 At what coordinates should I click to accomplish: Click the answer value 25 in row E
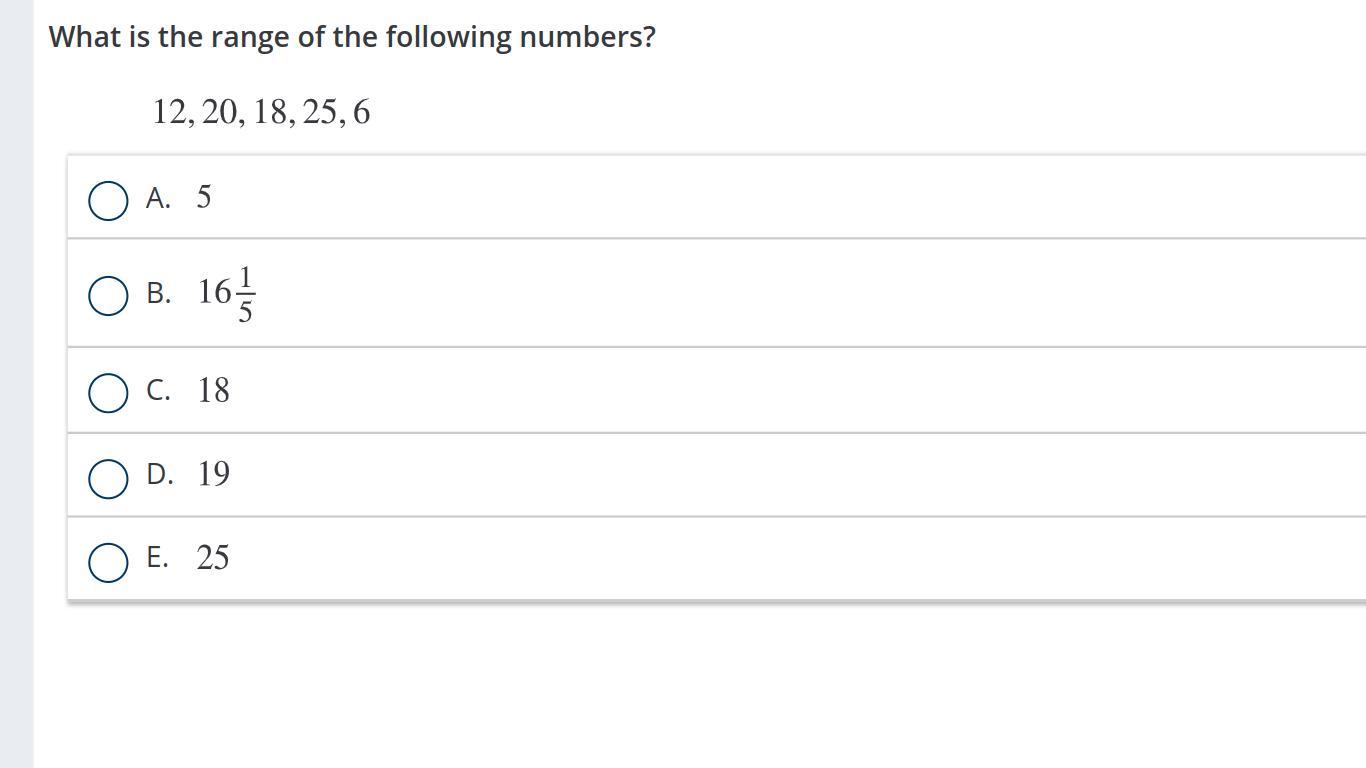pyautogui.click(x=213, y=557)
